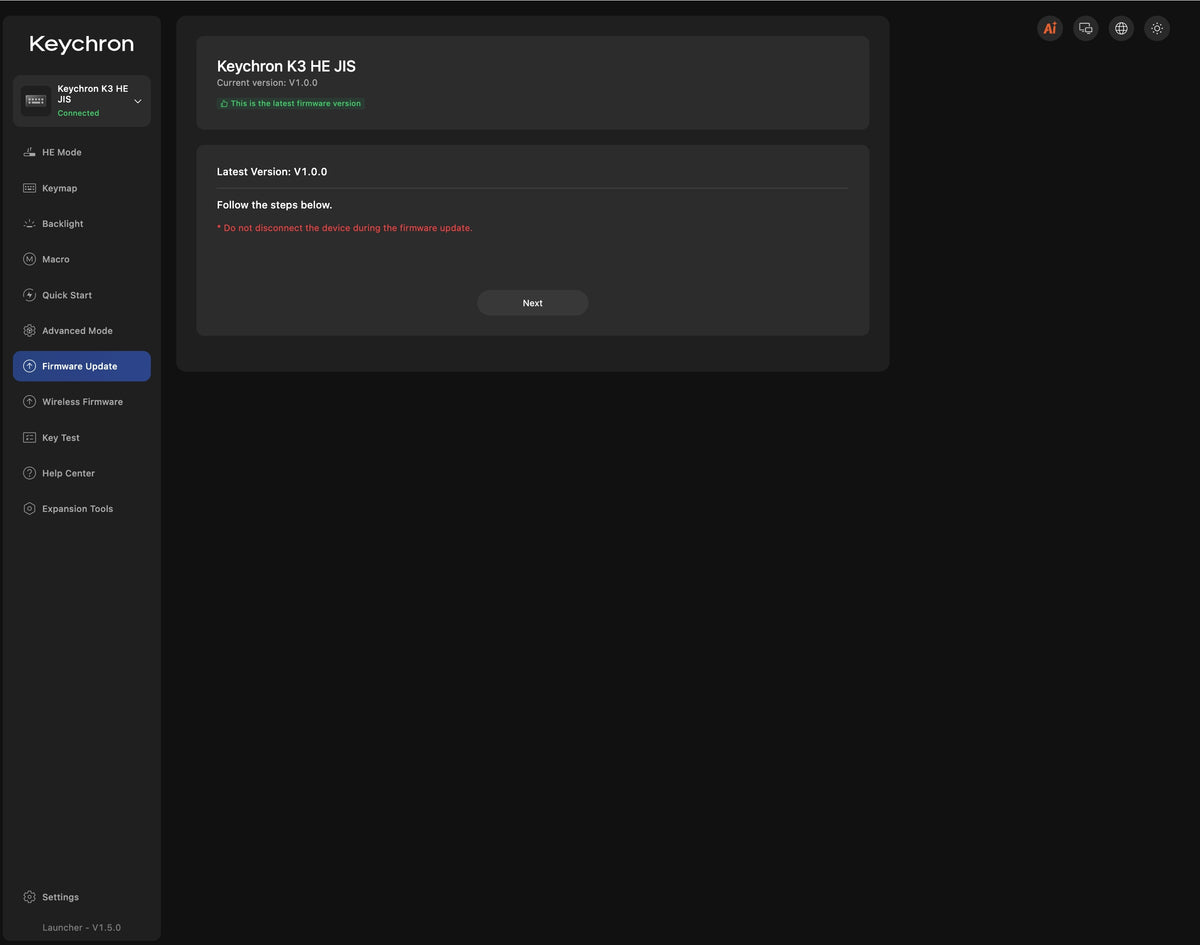The width and height of the screenshot is (1200, 945).
Task: Click the red do-not-disconnect warning text
Action: [345, 228]
